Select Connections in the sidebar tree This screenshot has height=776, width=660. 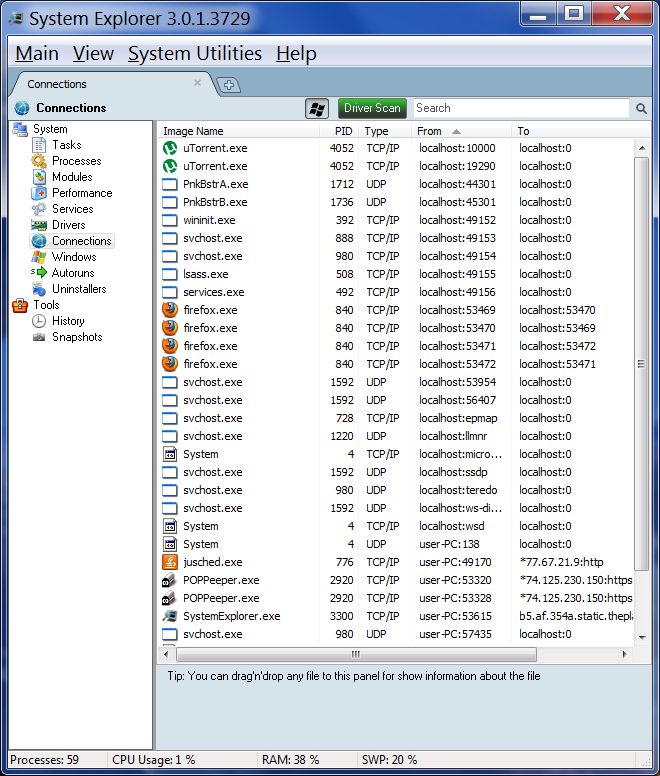click(72, 241)
